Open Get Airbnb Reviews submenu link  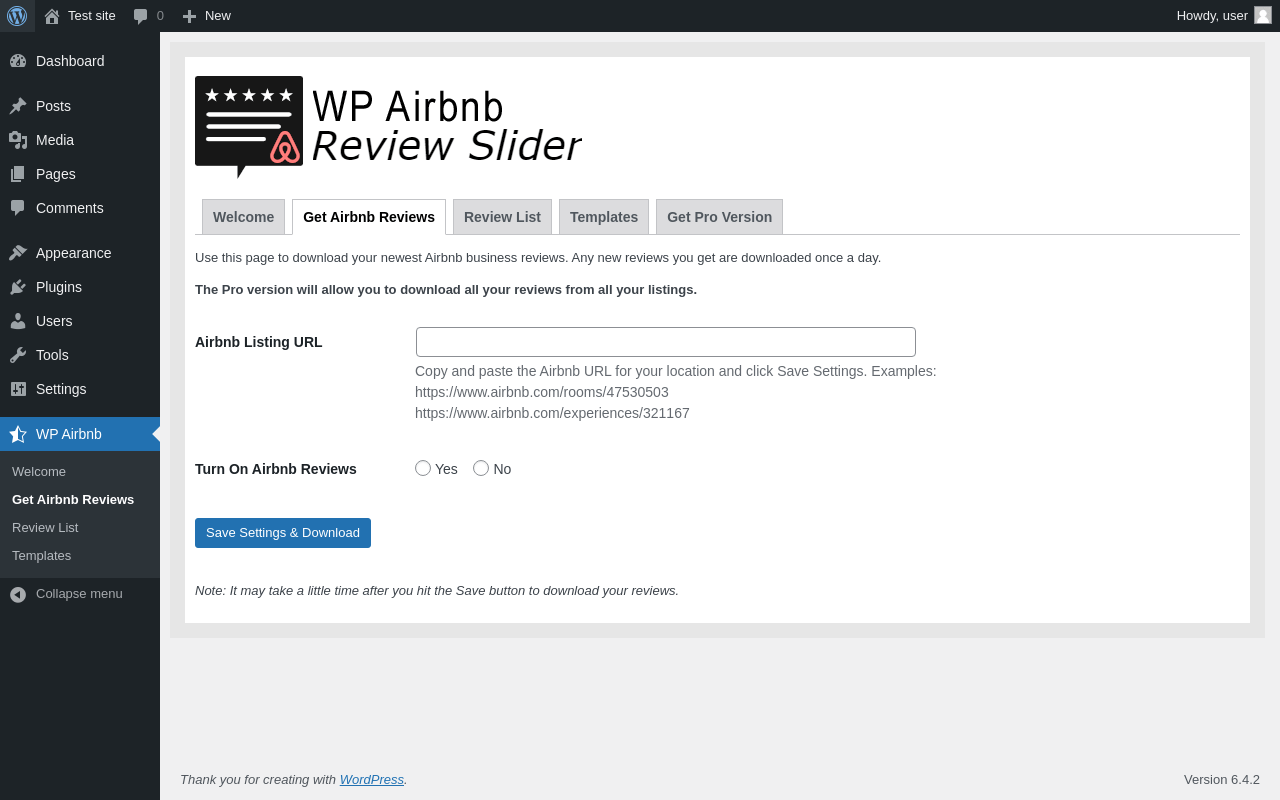pos(73,500)
